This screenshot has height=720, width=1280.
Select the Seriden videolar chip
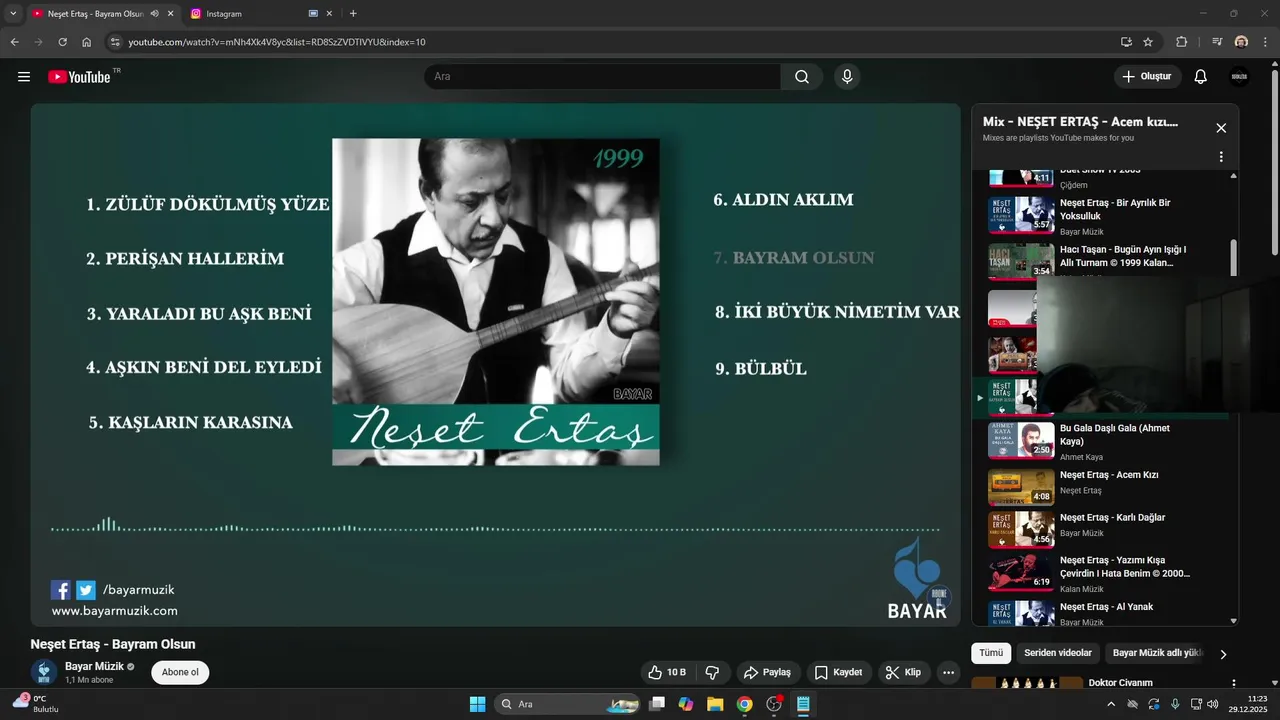point(1058,653)
